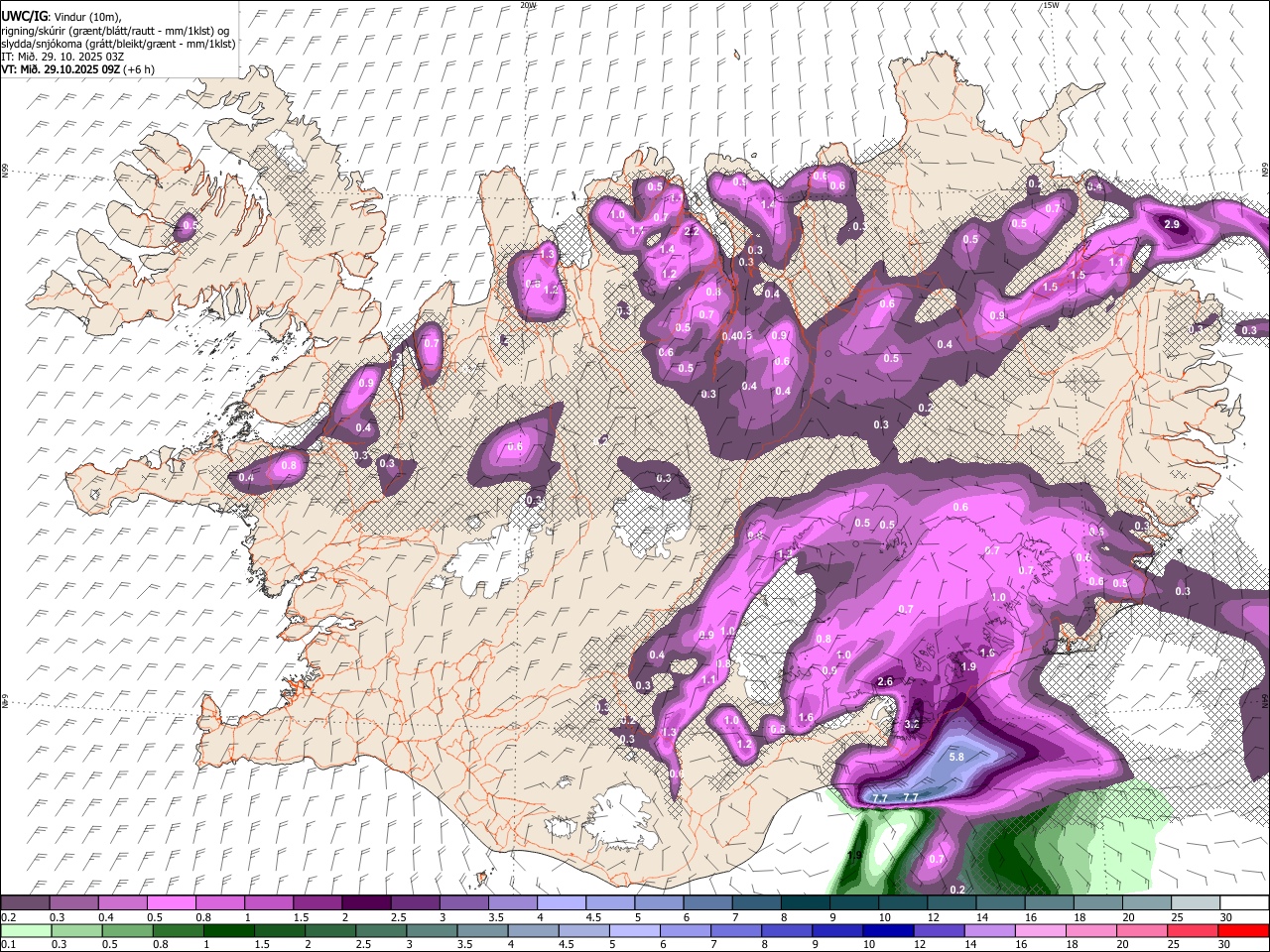Pick the red rain swatch labeled 30
Viewport: 1270px width, 952px height.
(x=1245, y=931)
